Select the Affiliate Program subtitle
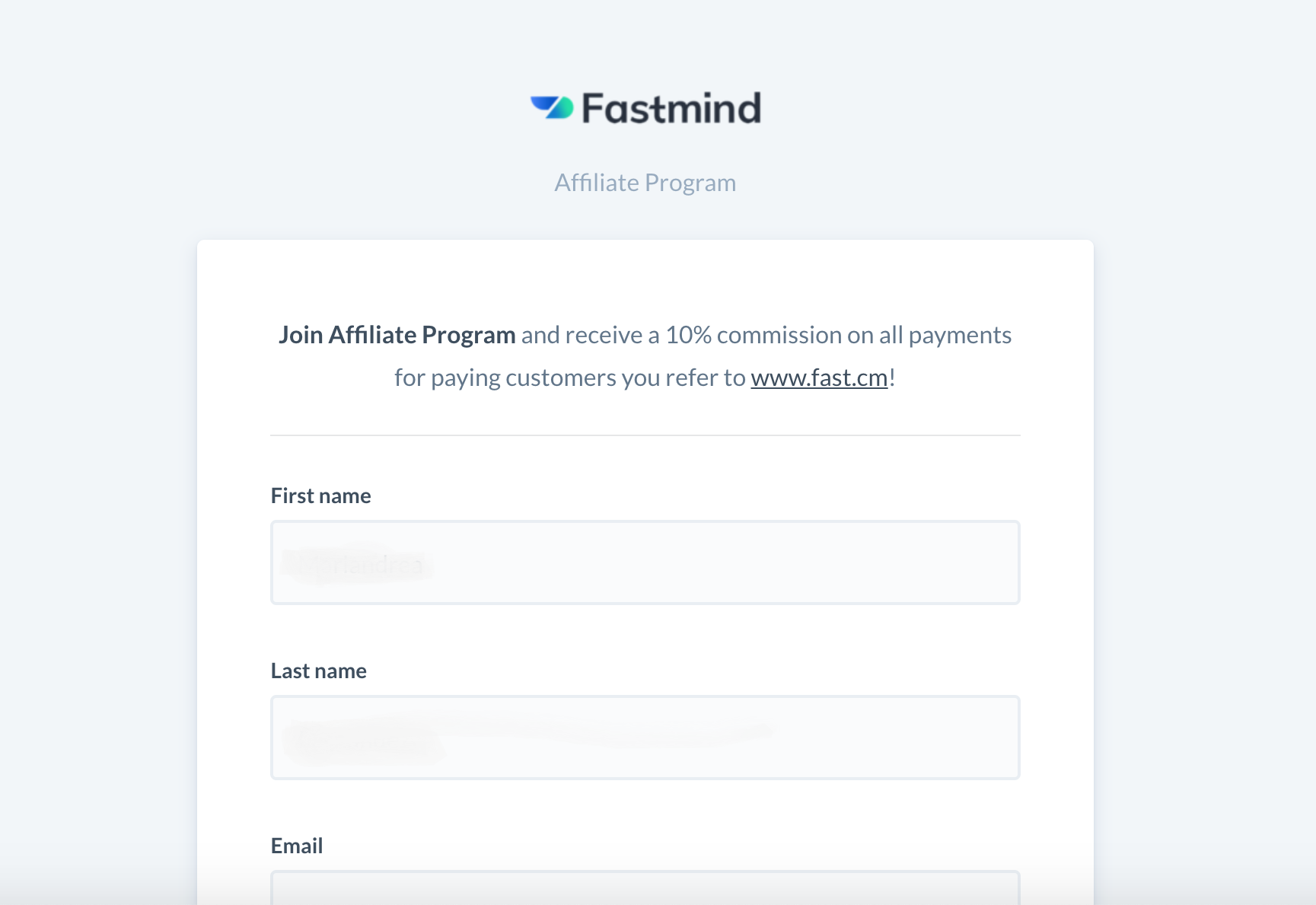The height and width of the screenshot is (905, 1316). tap(645, 183)
